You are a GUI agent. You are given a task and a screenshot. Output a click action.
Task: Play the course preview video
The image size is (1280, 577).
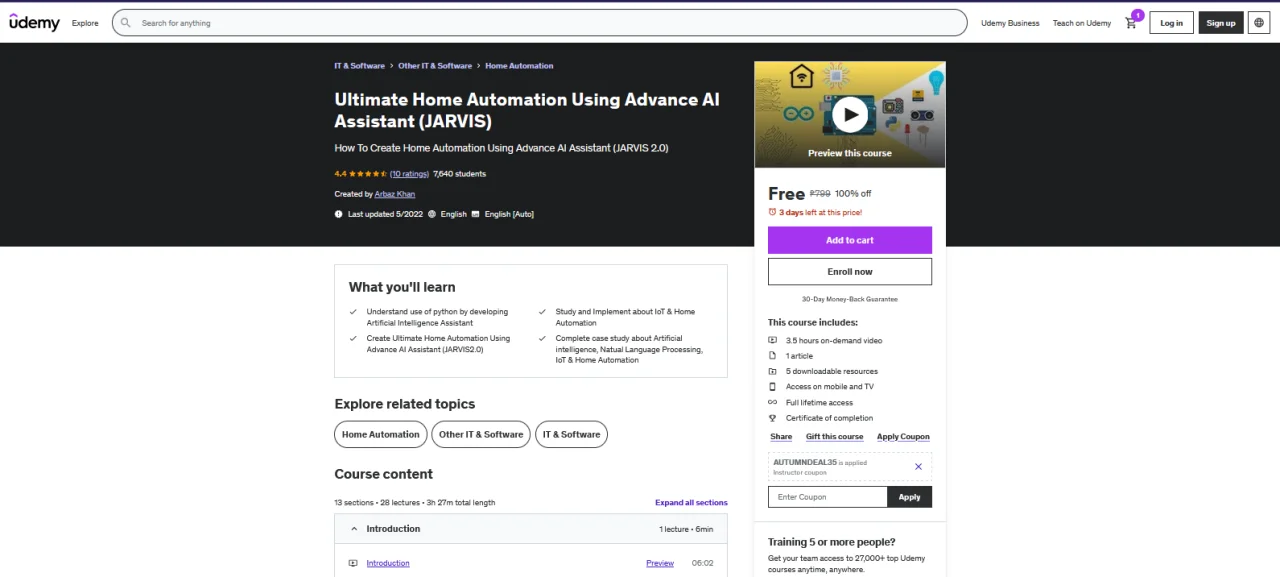click(x=850, y=114)
